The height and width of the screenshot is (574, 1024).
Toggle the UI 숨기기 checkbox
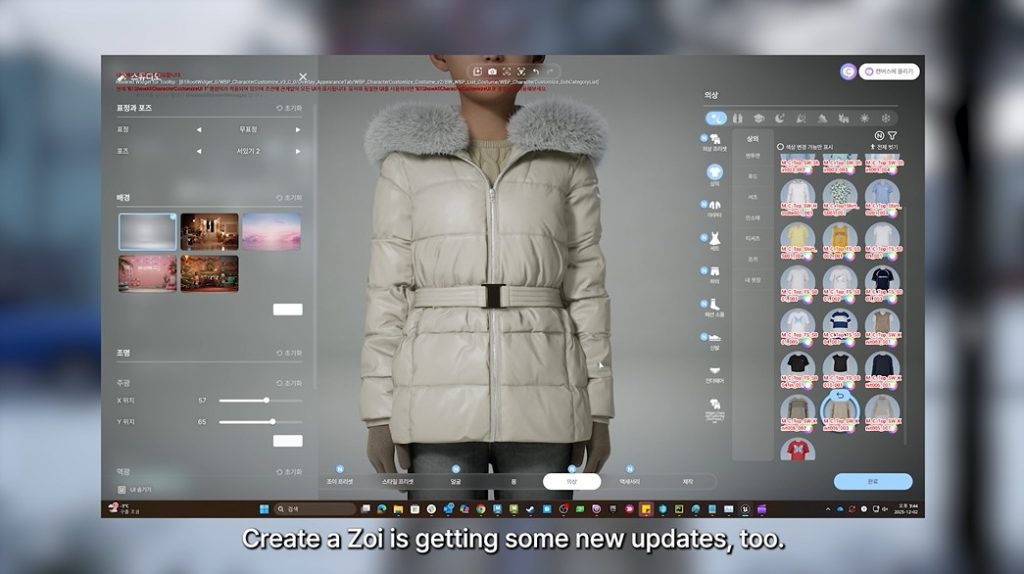tap(121, 489)
